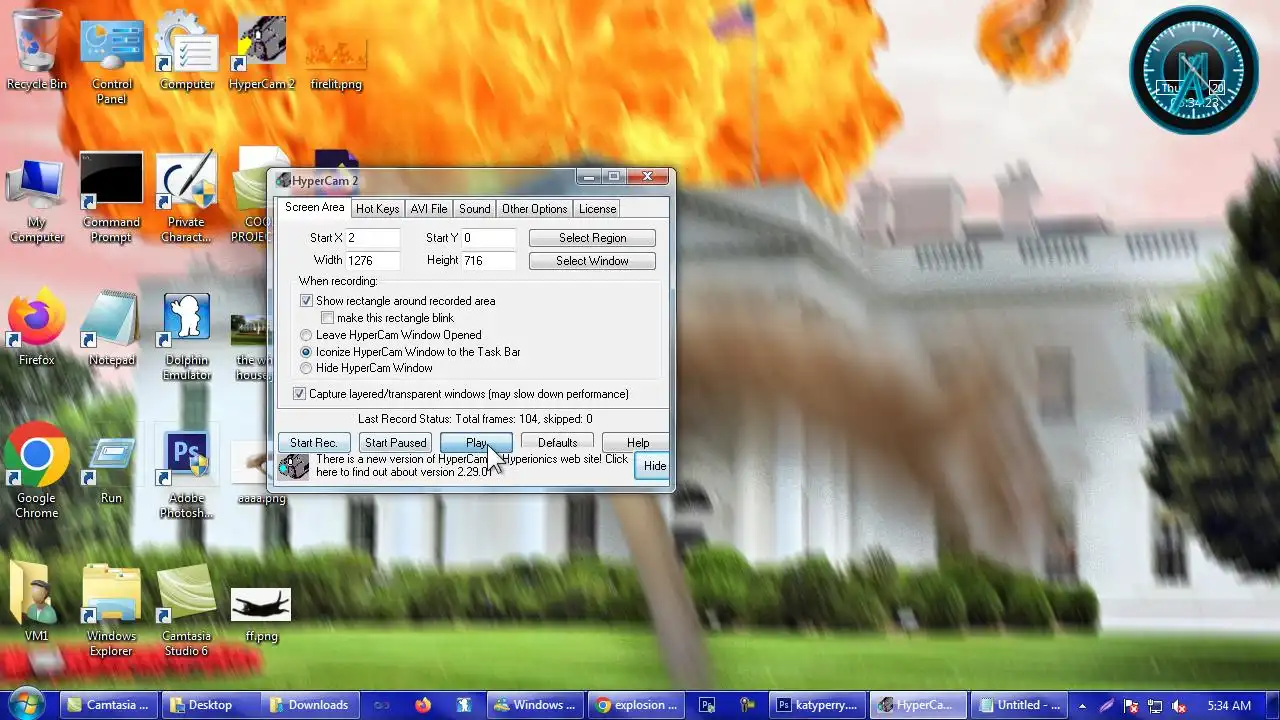Switch to the Sound tab

[474, 209]
